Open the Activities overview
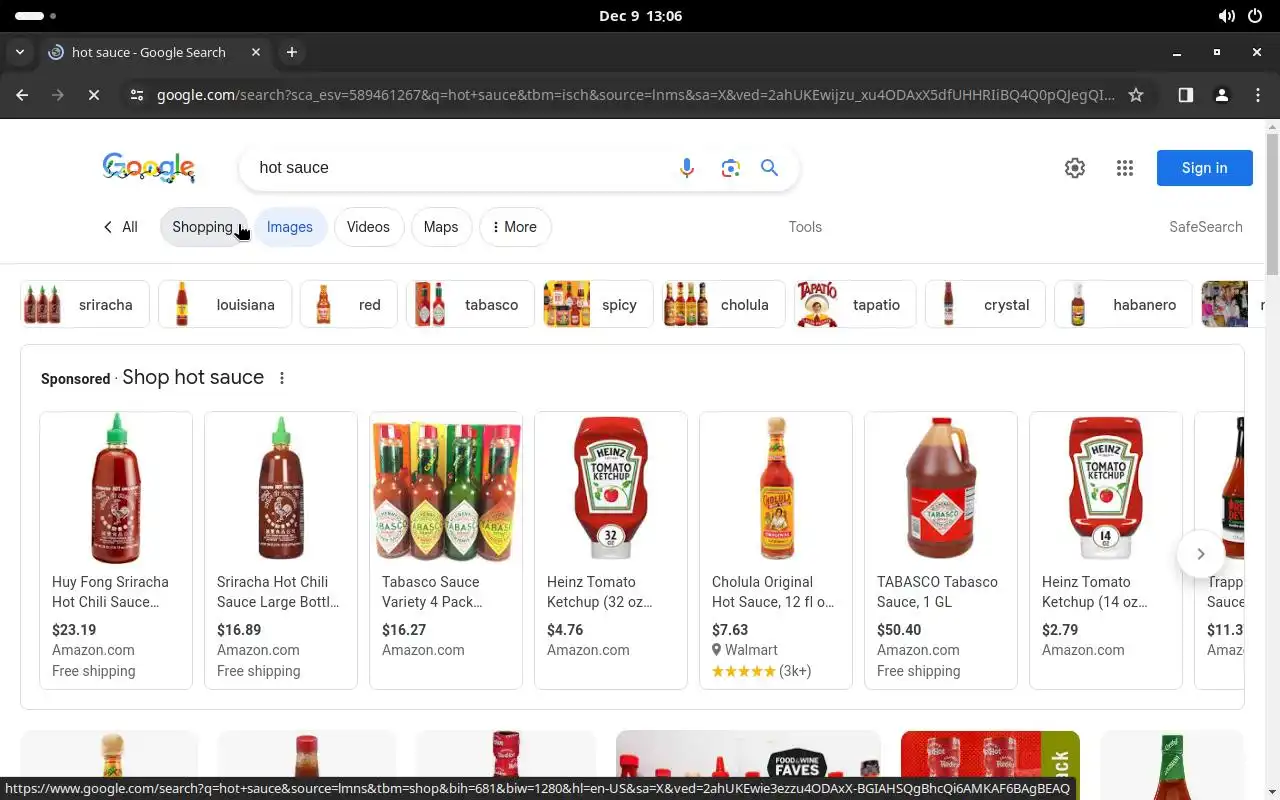Image resolution: width=1280 pixels, height=800 pixels. pos(36,16)
